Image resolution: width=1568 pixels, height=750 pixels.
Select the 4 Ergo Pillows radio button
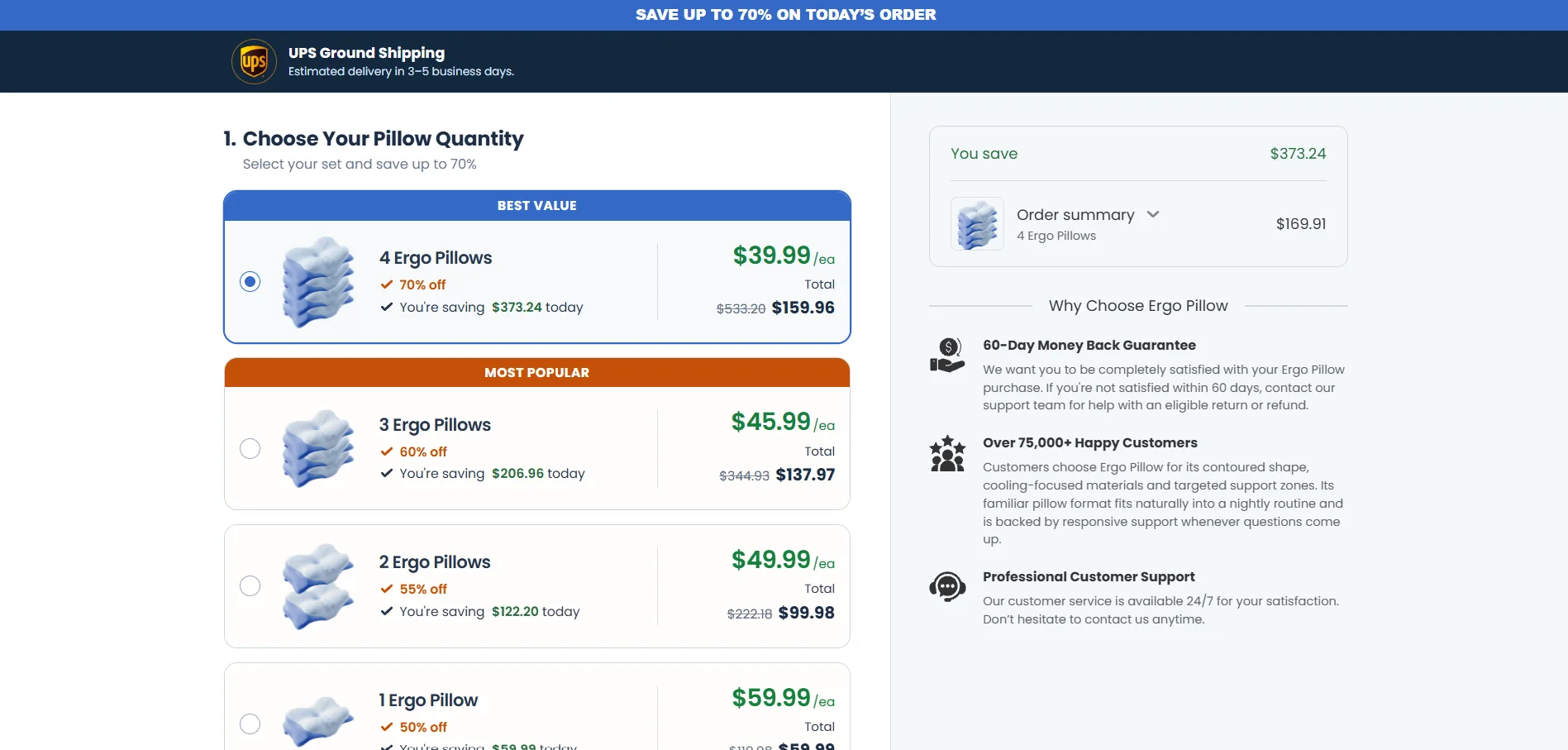(250, 281)
